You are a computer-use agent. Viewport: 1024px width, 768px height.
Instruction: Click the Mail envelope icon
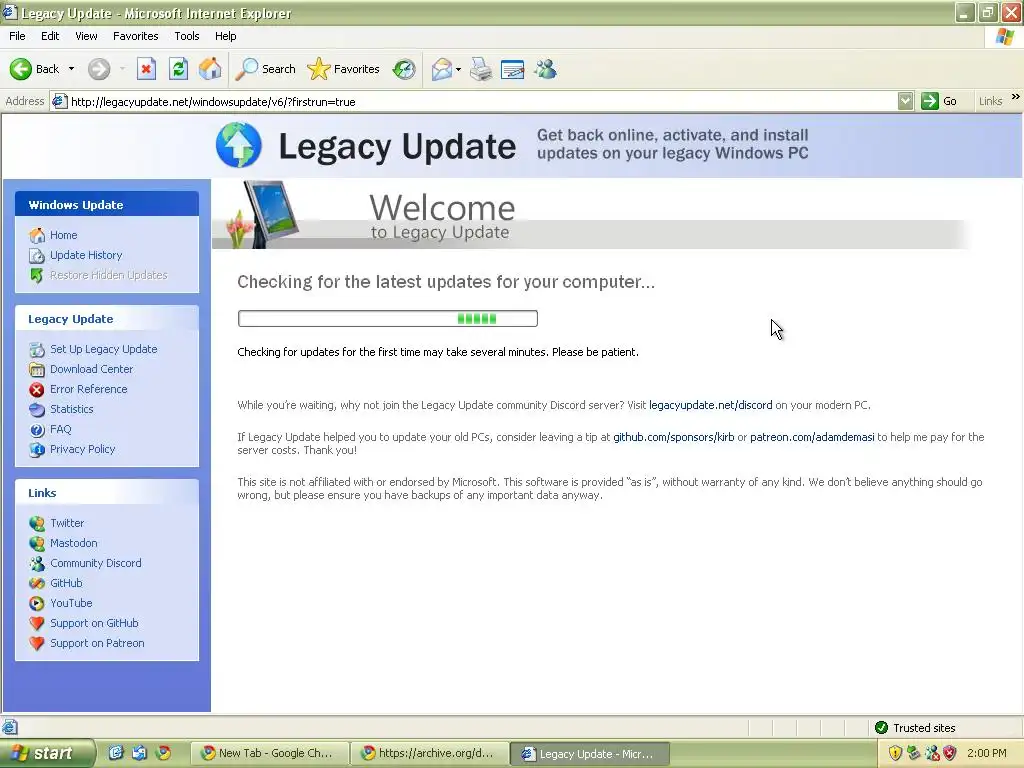(x=442, y=69)
